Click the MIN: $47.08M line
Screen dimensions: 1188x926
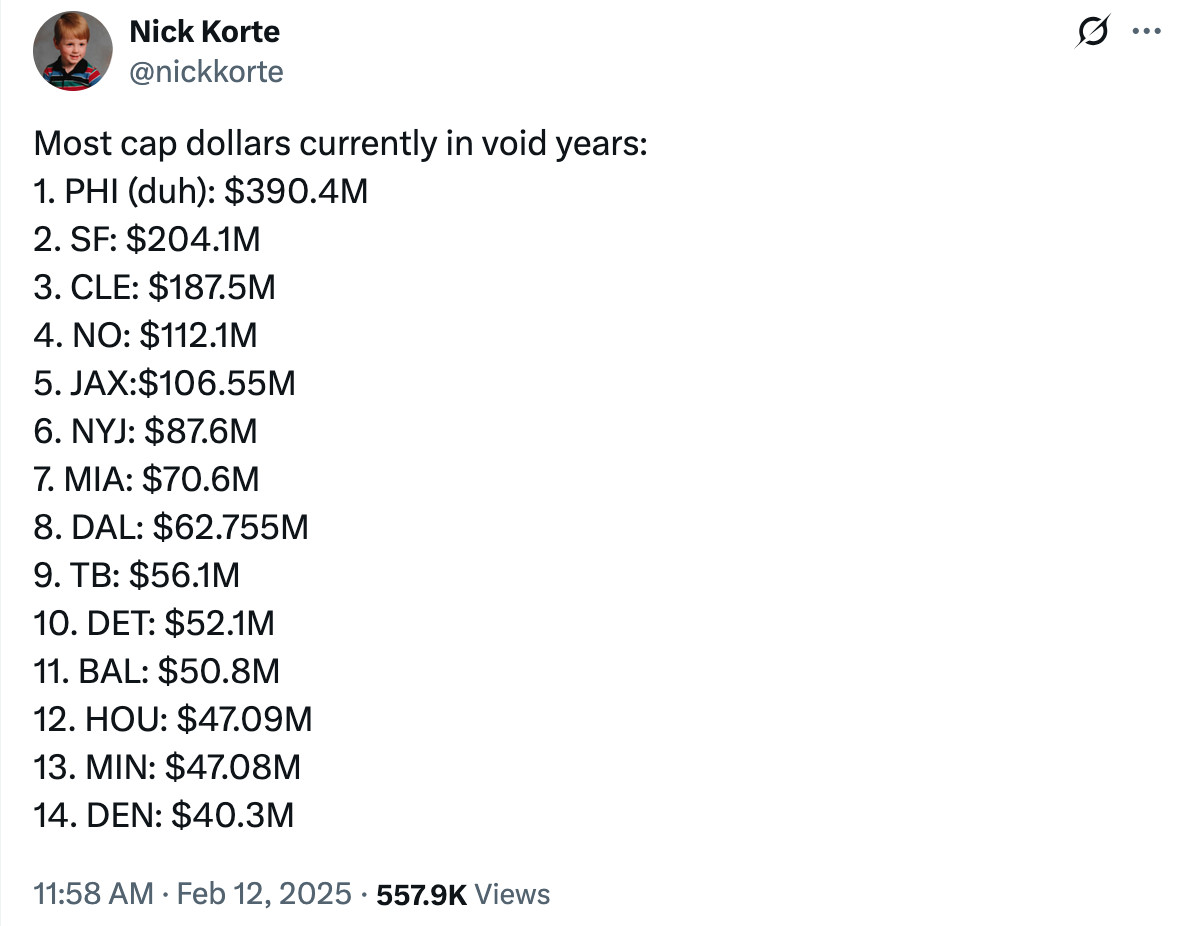point(166,767)
